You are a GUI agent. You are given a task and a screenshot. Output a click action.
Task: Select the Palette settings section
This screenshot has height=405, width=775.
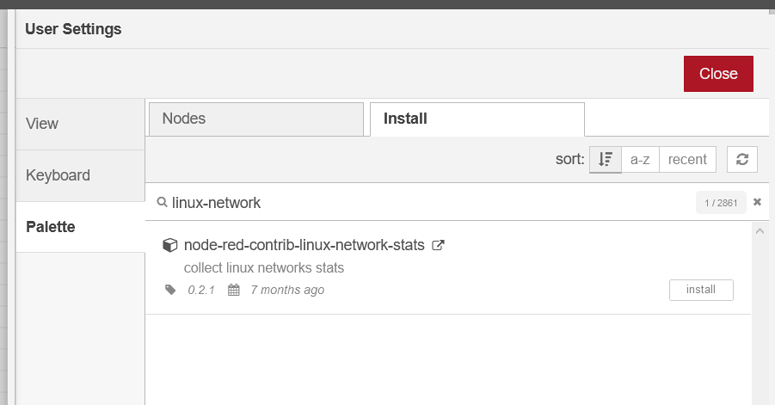click(81, 226)
